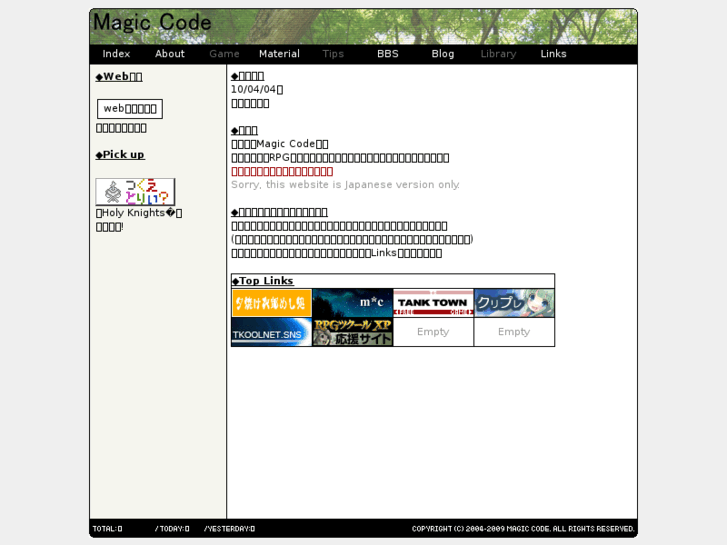Viewport: 727px width, 545px height.
Task: Open the BBS page
Action: (x=388, y=54)
